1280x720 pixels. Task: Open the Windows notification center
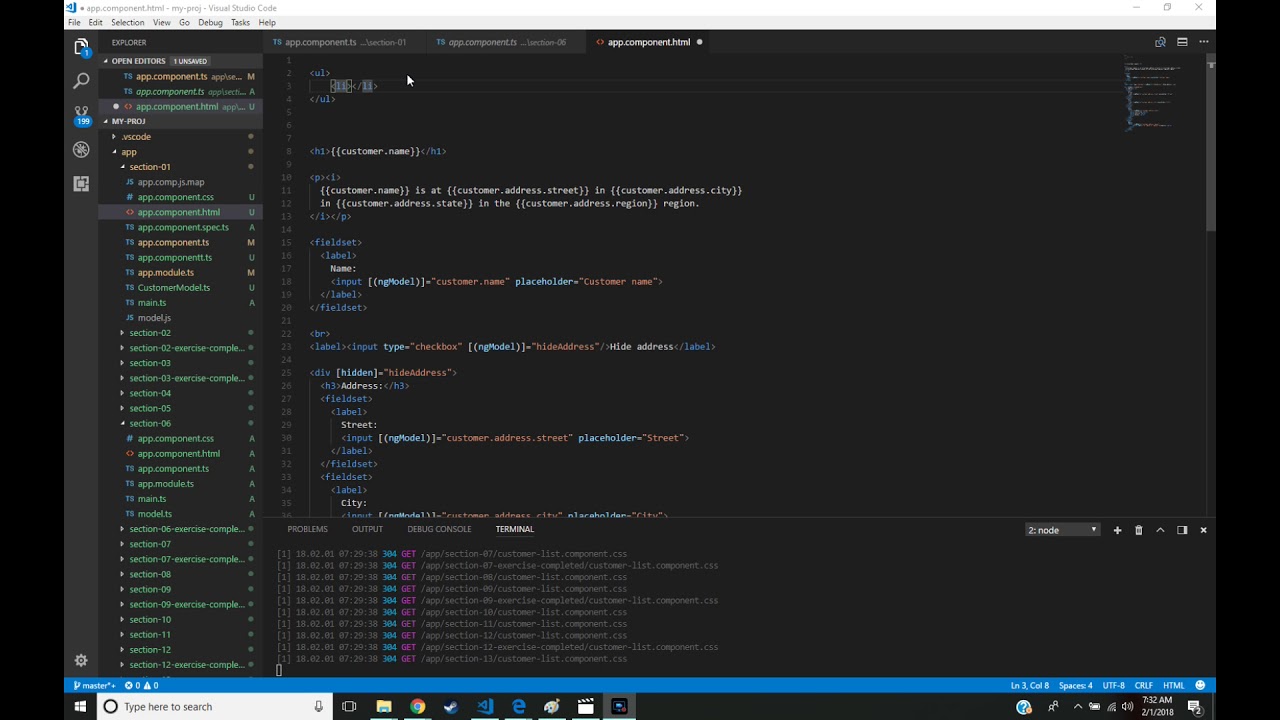click(1194, 706)
